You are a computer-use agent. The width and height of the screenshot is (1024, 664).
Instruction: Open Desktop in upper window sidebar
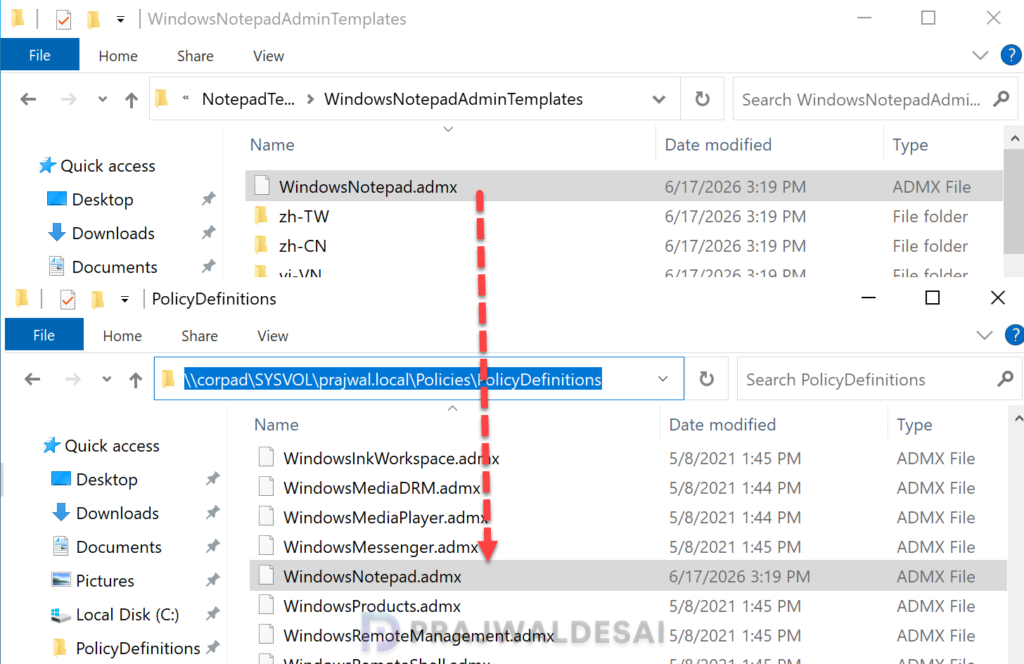coord(103,199)
